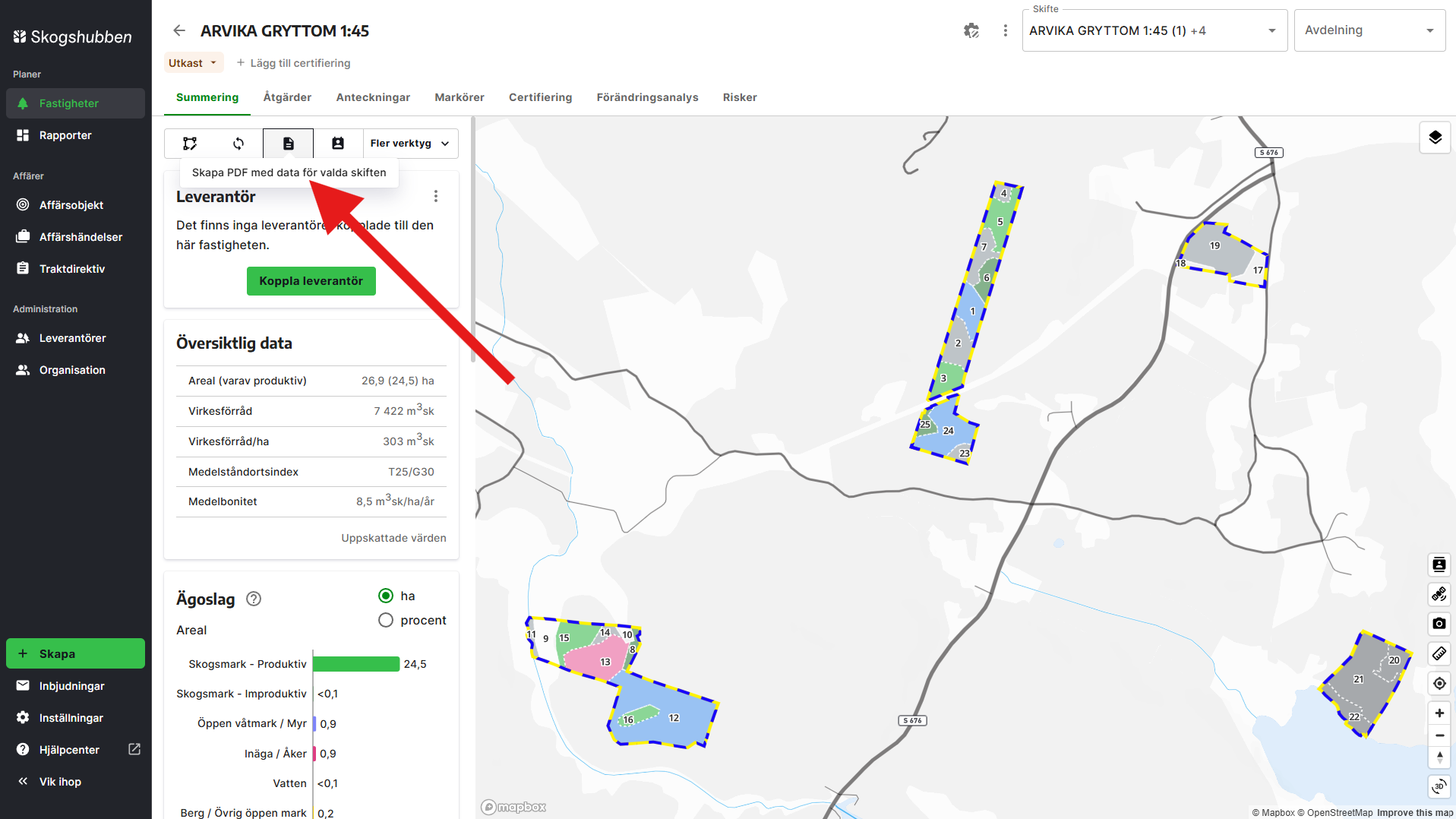Create PDF with data for selected skiften
Viewport: 1456px width, 819px height.
(289, 144)
